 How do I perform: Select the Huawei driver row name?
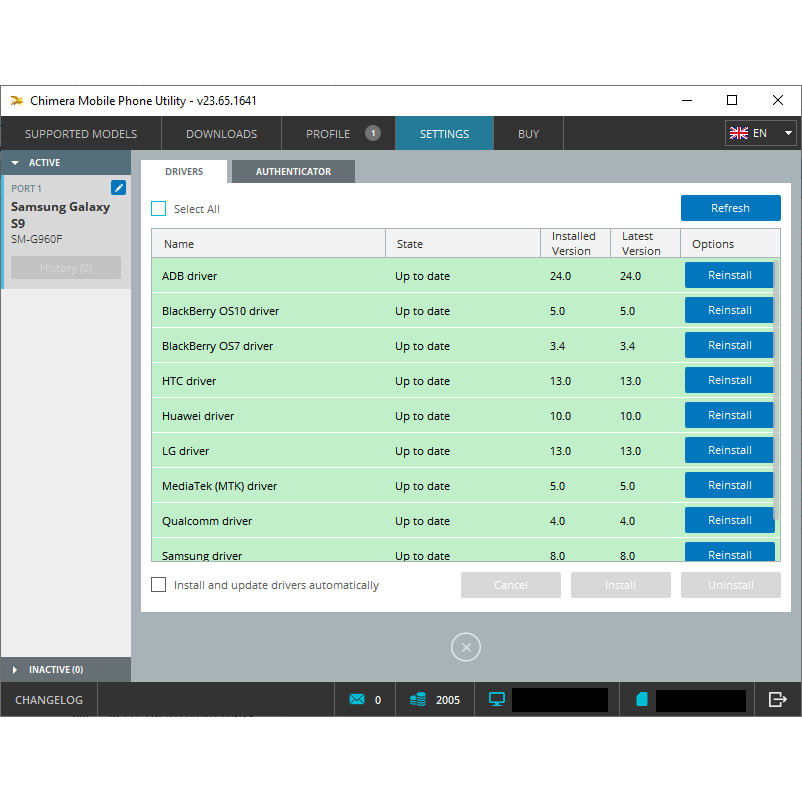tap(198, 416)
